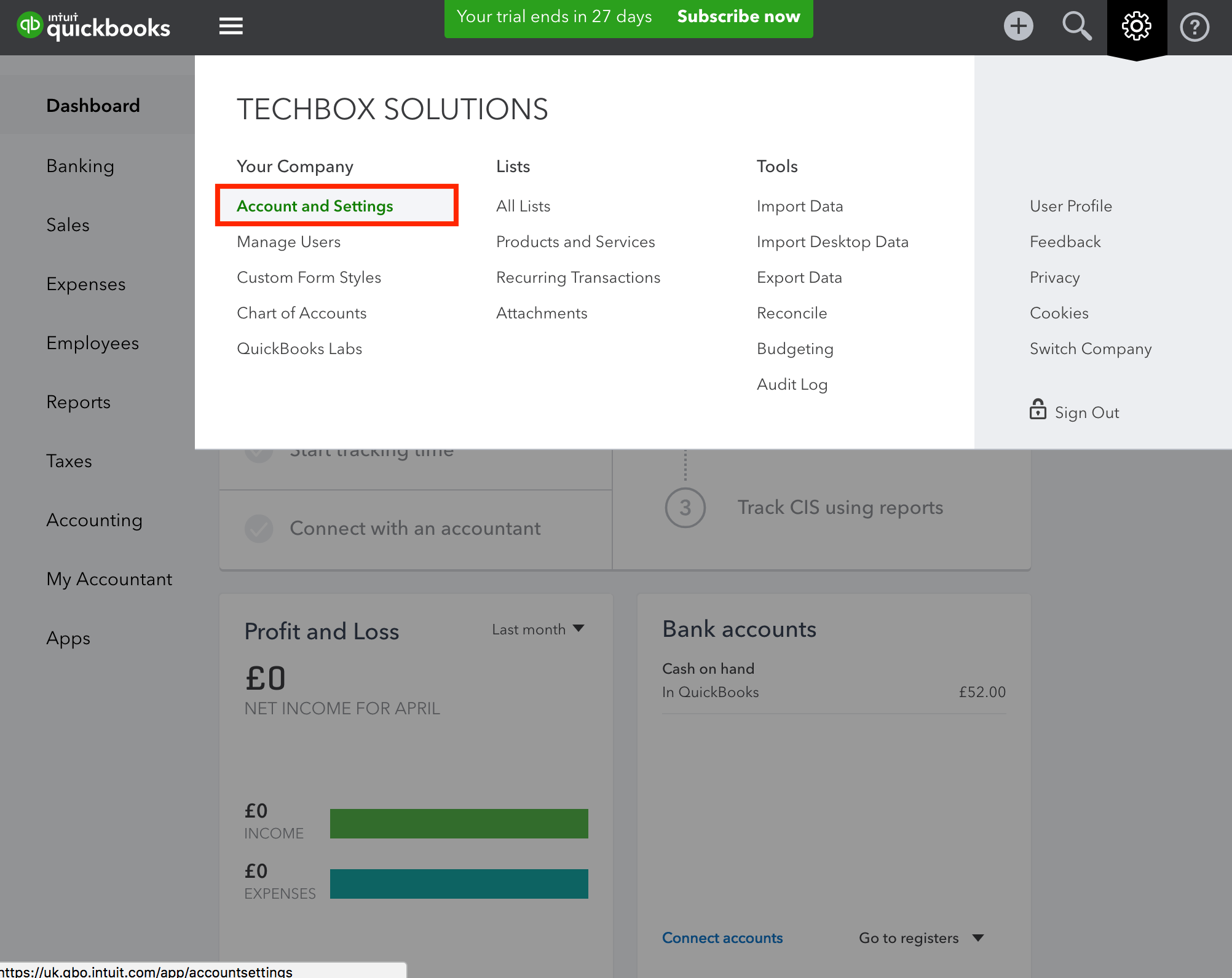The image size is (1232, 978).
Task: Toggle the hamburger navigation menu icon
Action: click(231, 26)
